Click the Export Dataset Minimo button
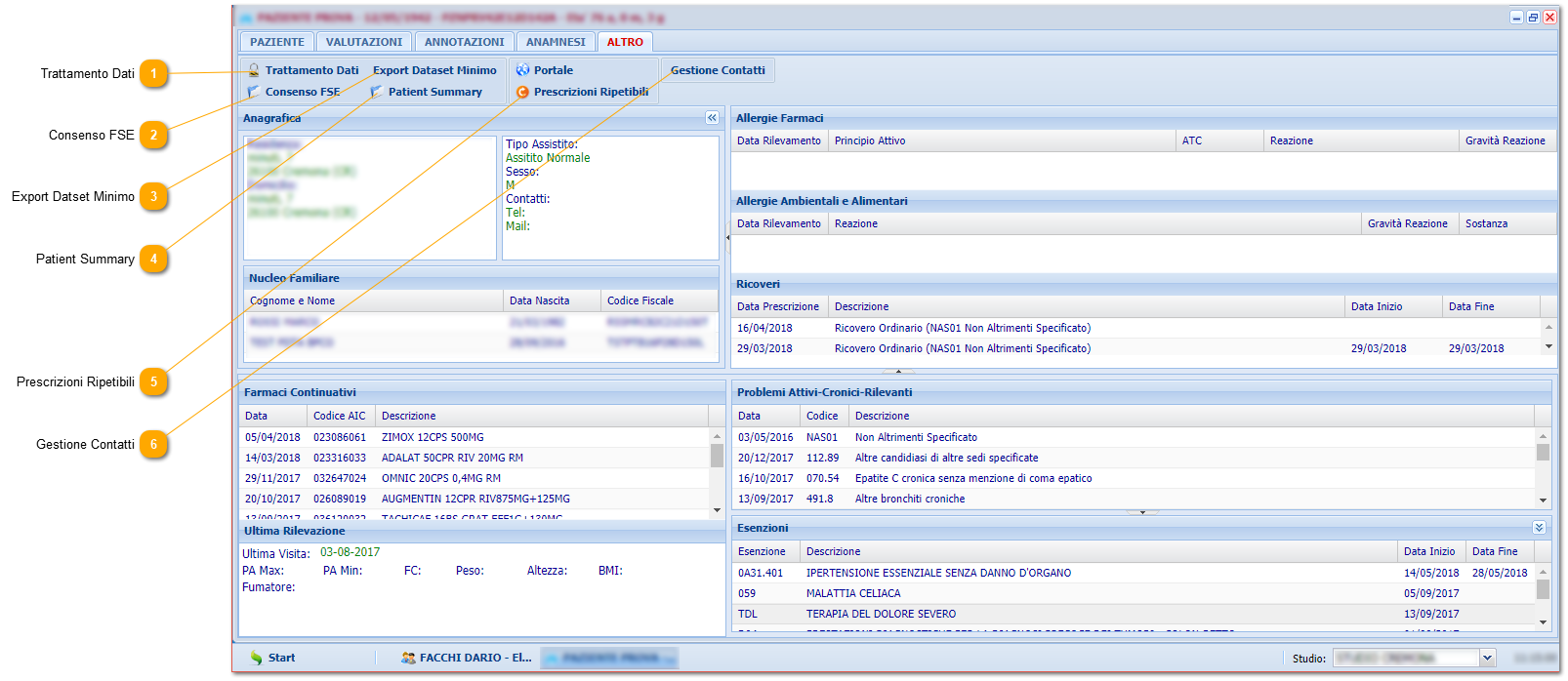Screen dimensions: 1568x681 pyautogui.click(x=434, y=70)
